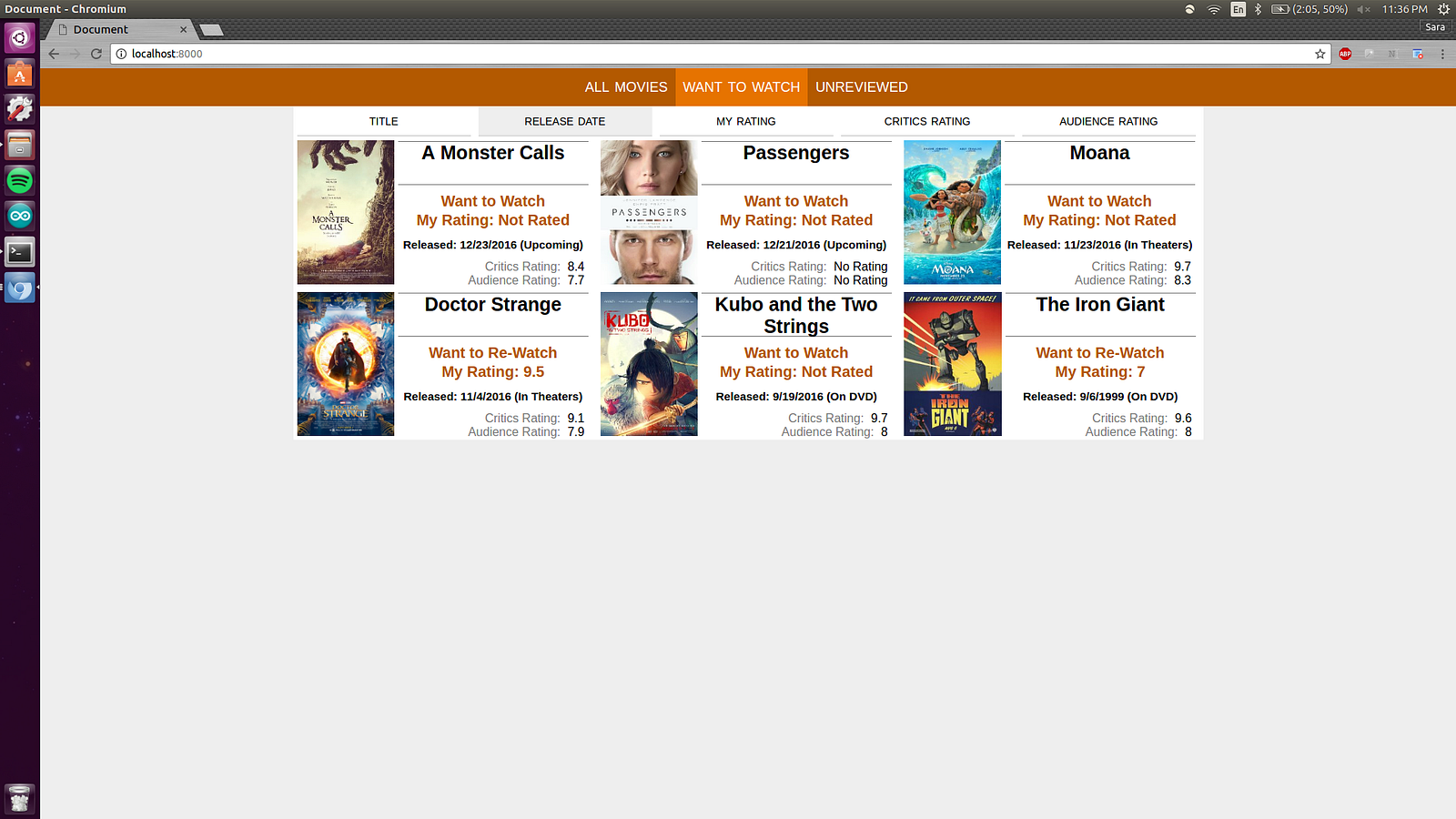Open the 11:36 PM clock menu
This screenshot has height=819, width=1456.
pyautogui.click(x=1405, y=9)
